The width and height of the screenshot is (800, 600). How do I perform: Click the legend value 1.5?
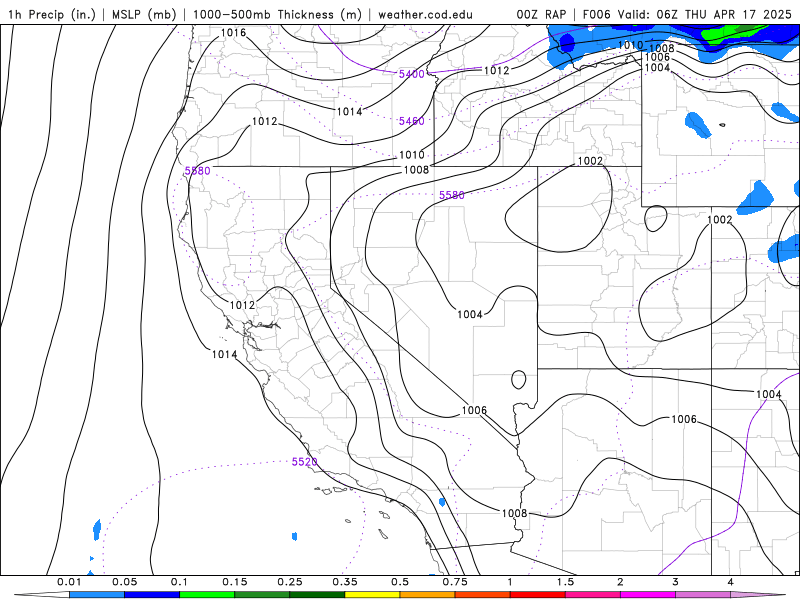[x=565, y=582]
